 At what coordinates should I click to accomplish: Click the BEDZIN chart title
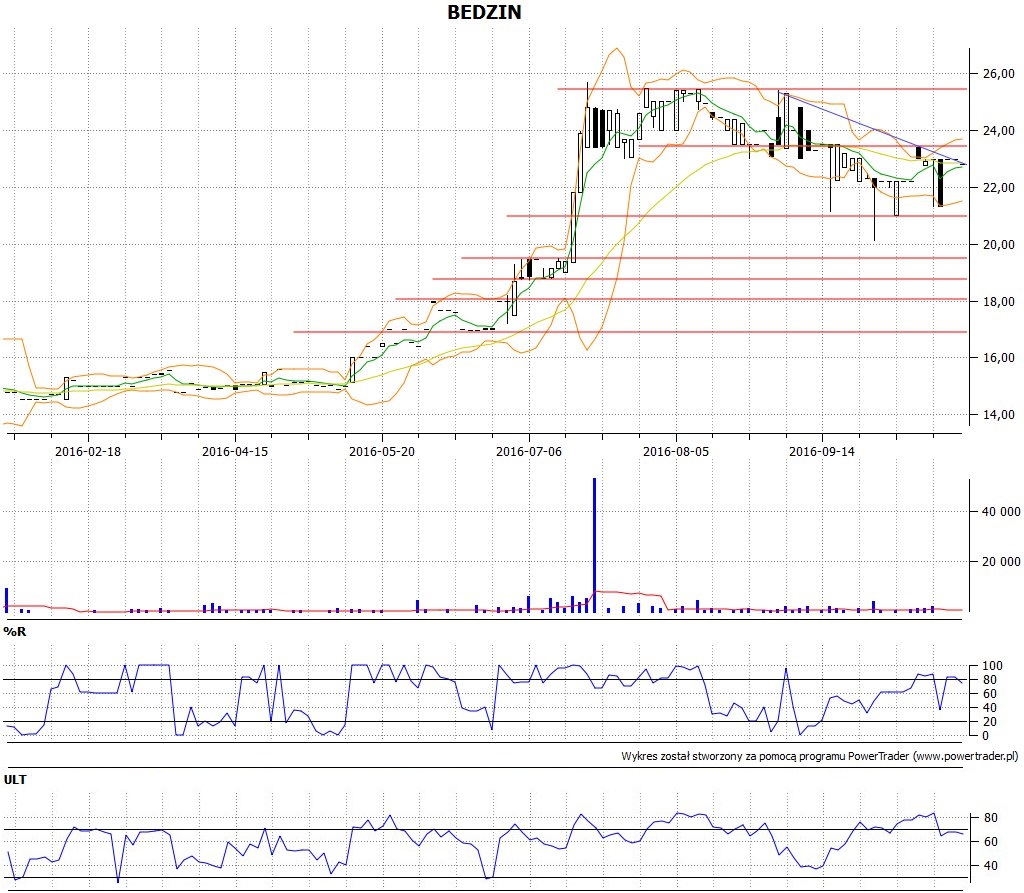pyautogui.click(x=484, y=12)
